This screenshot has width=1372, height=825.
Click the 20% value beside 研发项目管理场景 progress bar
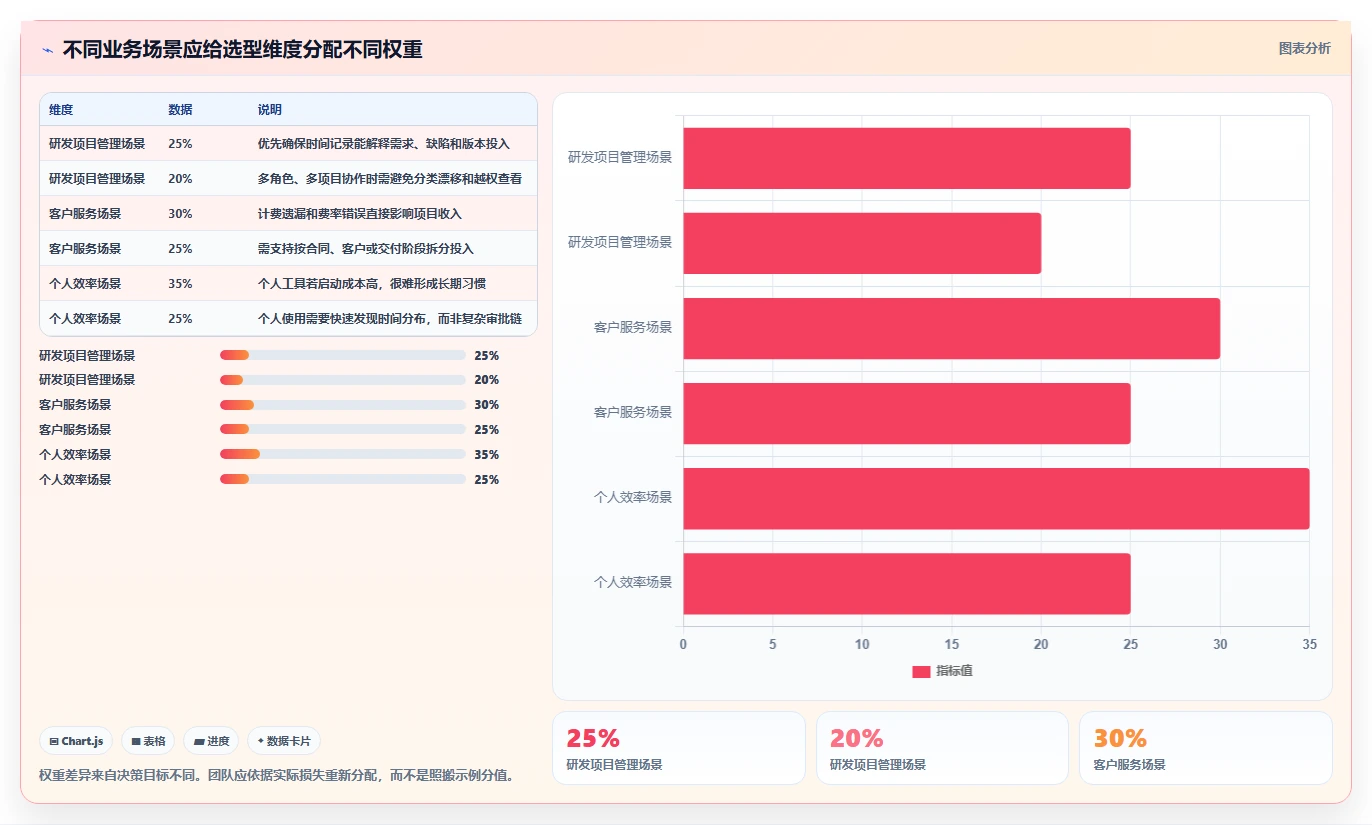tap(487, 380)
